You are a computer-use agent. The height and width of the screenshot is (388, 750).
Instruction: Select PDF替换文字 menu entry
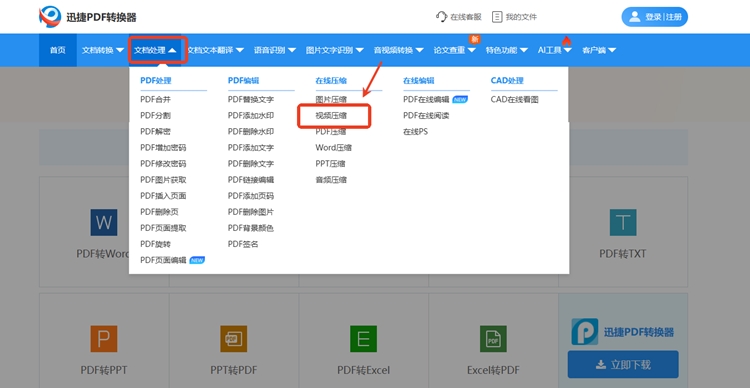tap(251, 100)
